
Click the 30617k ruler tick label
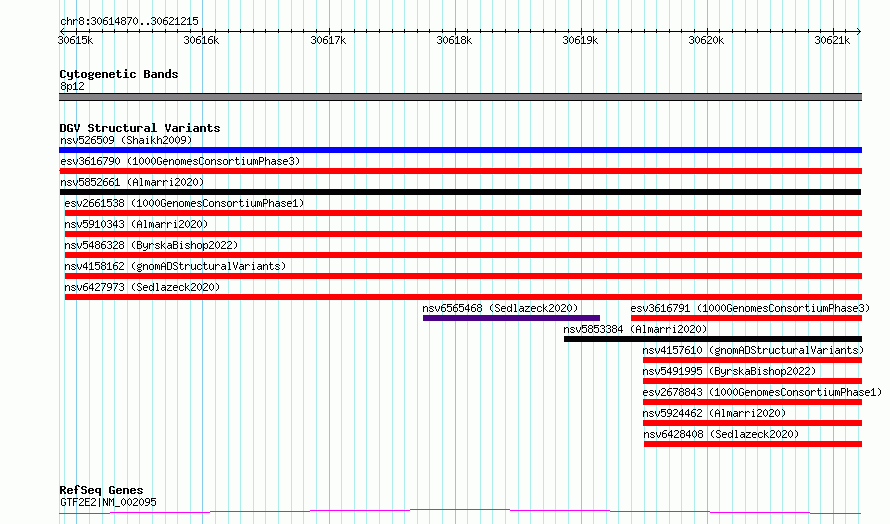pyautogui.click(x=328, y=40)
